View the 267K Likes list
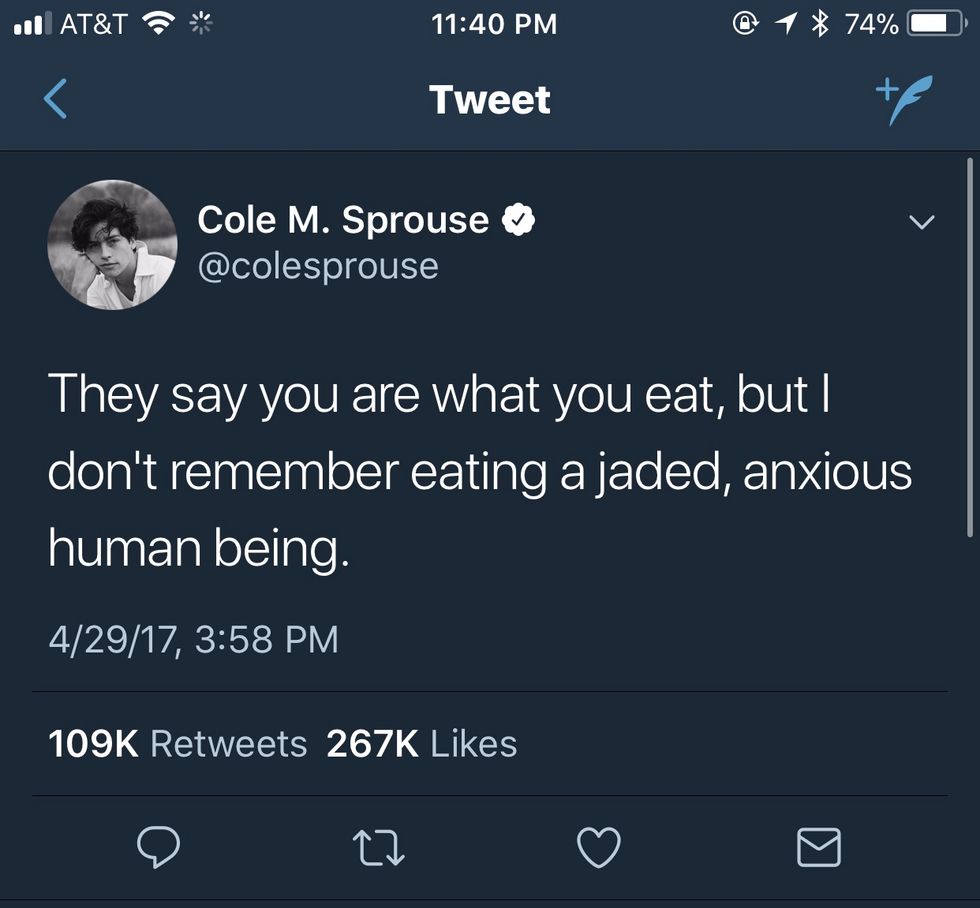This screenshot has width=980, height=908. point(422,743)
